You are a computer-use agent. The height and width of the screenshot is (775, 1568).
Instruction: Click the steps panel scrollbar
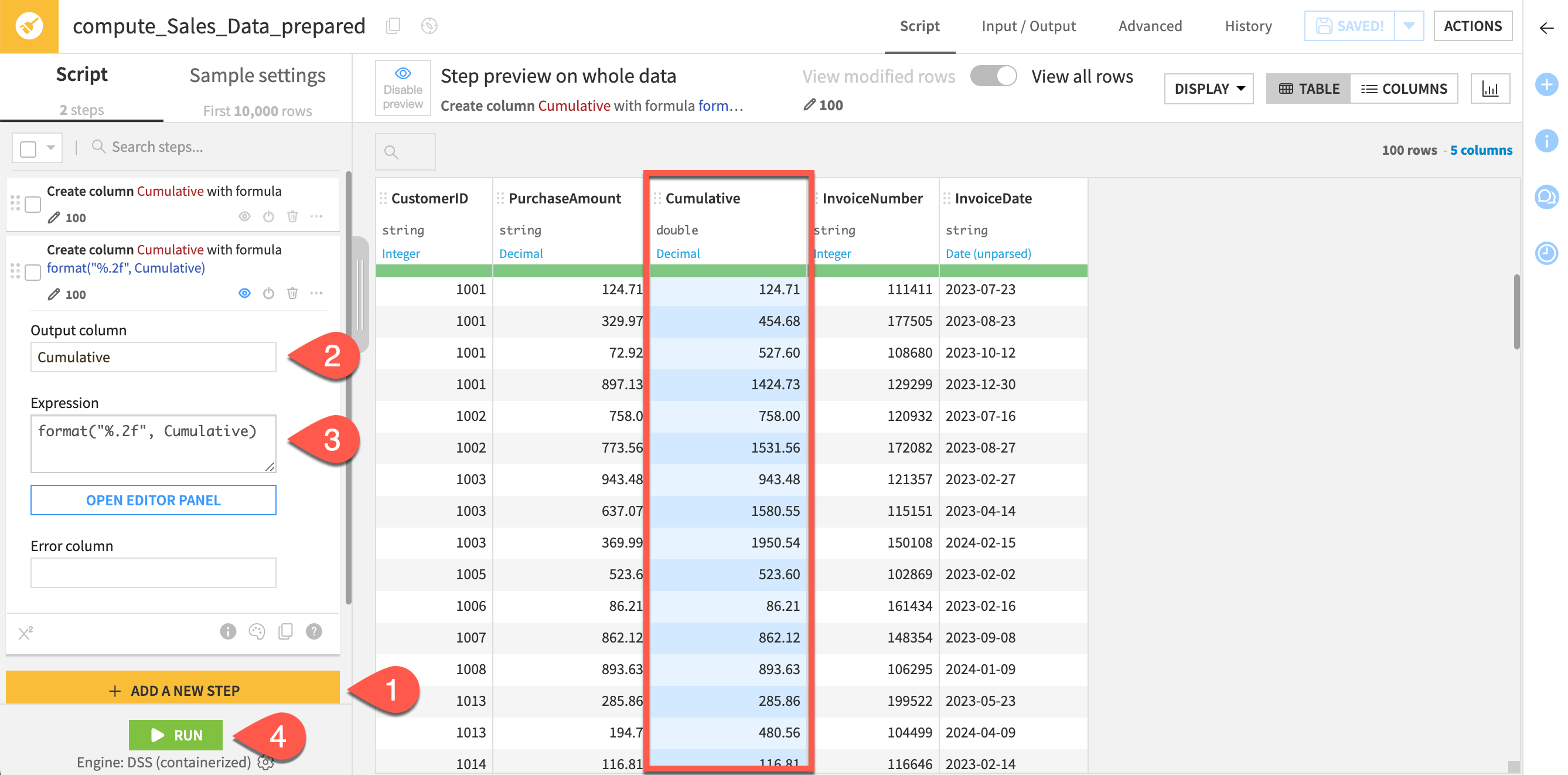[349, 387]
